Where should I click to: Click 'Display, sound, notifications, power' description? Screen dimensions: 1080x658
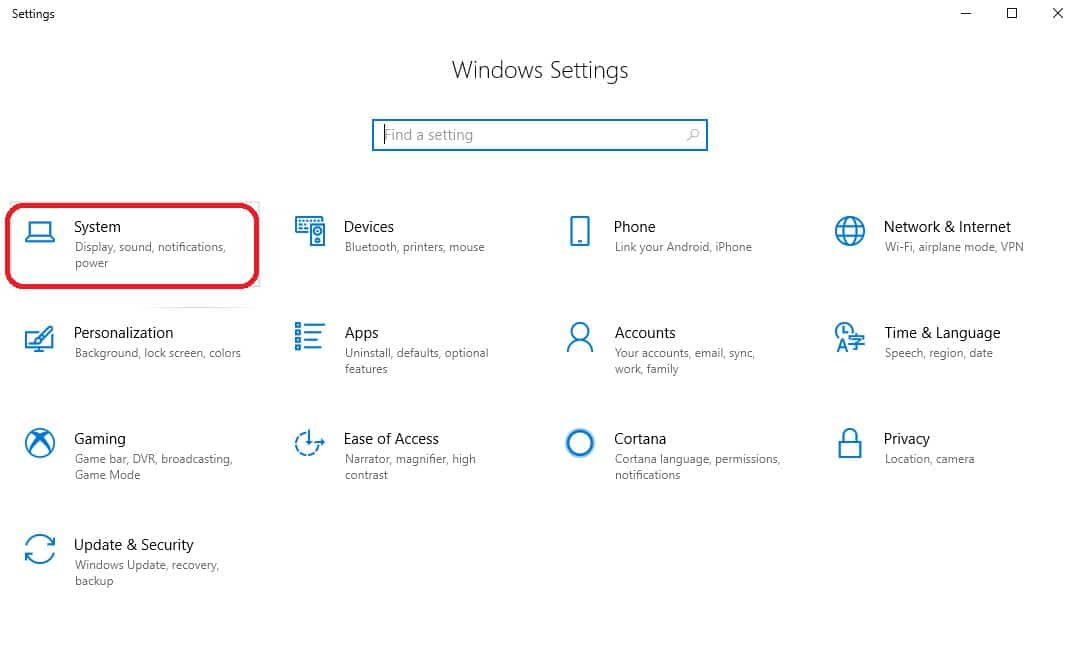click(x=150, y=255)
